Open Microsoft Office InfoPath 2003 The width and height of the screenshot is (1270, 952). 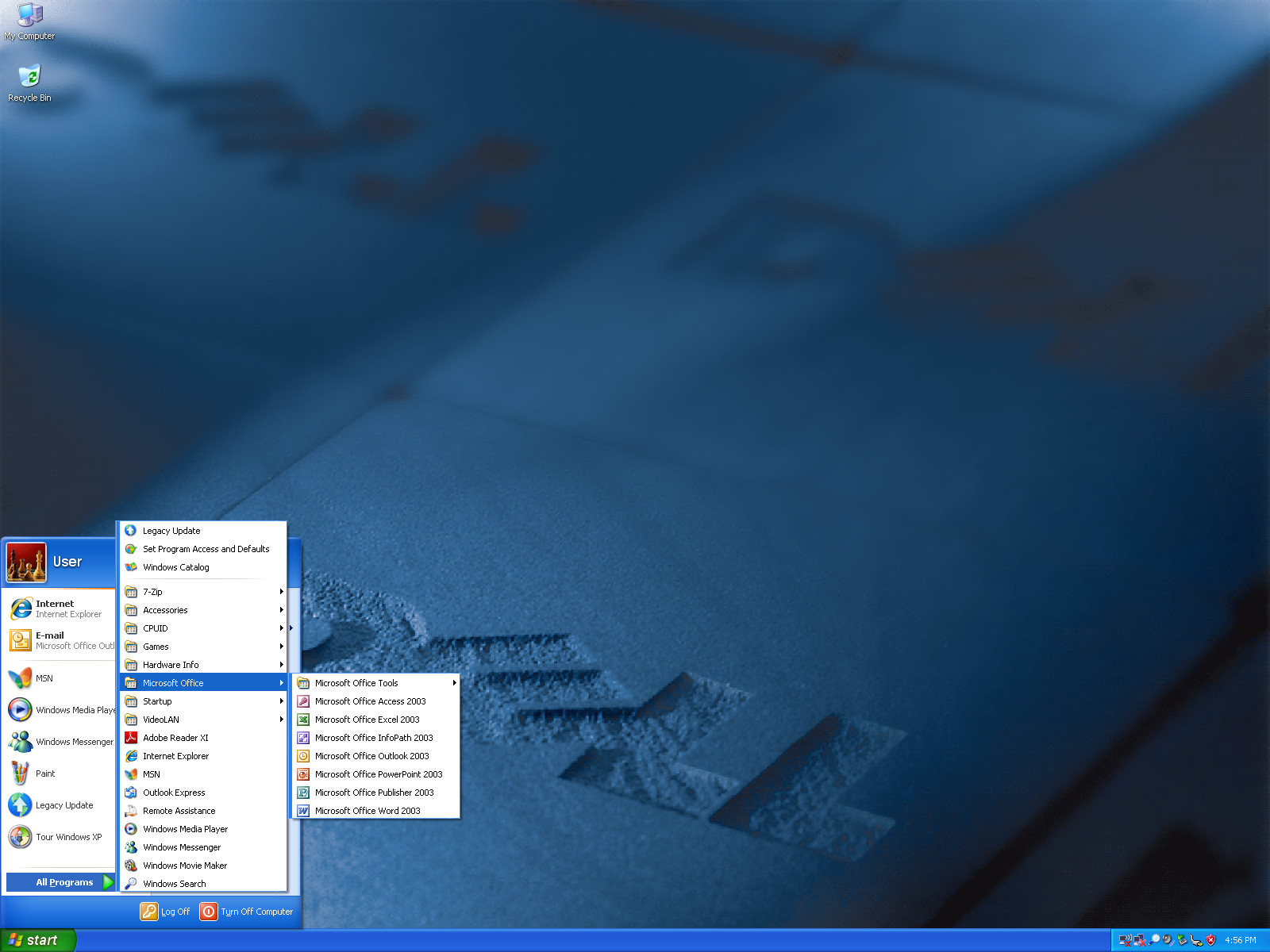pos(376,738)
